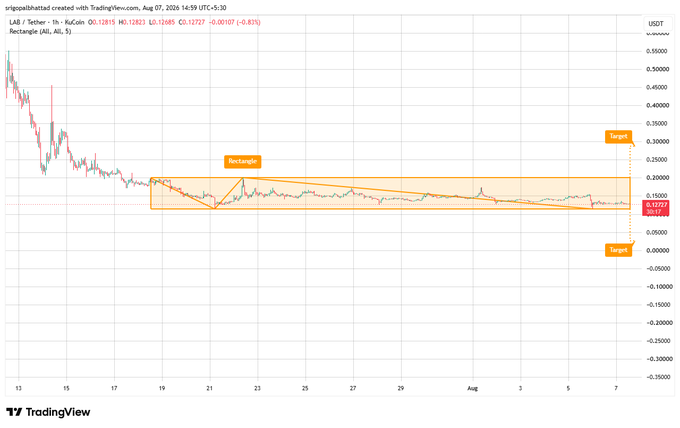Click the TradingView logo at bottom
680x428 pixels.
(x=48, y=412)
